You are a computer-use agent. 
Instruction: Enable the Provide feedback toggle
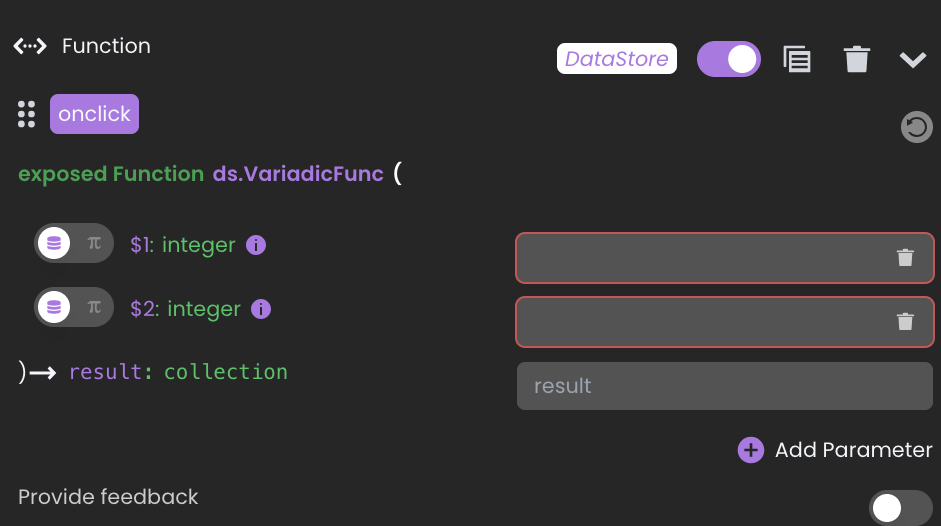(x=900, y=508)
